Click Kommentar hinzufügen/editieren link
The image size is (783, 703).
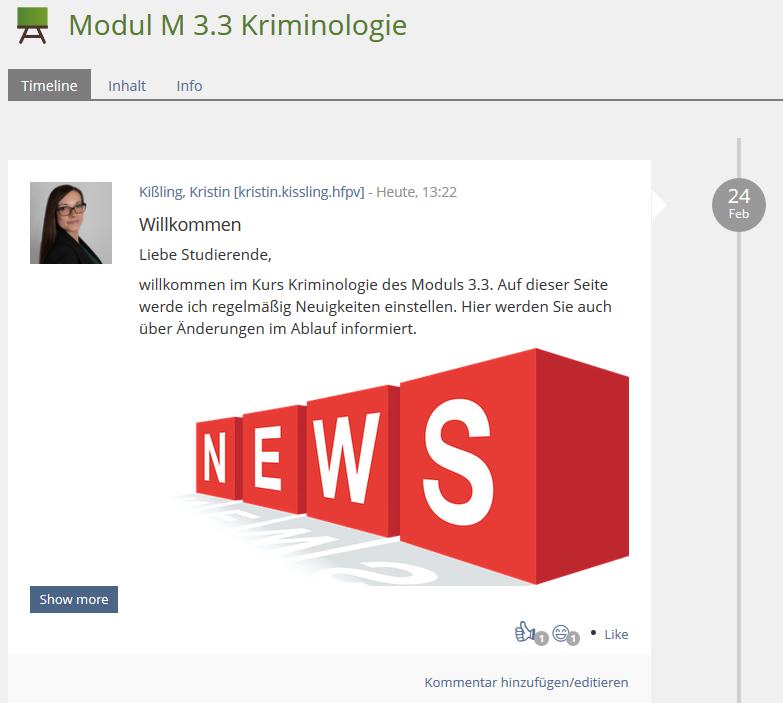526,682
